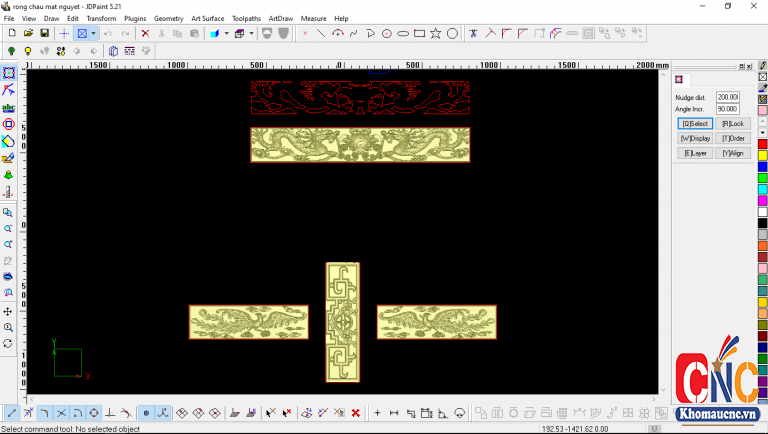Click the Nudge dist. input field
Image resolution: width=768 pixels, height=434 pixels.
(x=727, y=97)
